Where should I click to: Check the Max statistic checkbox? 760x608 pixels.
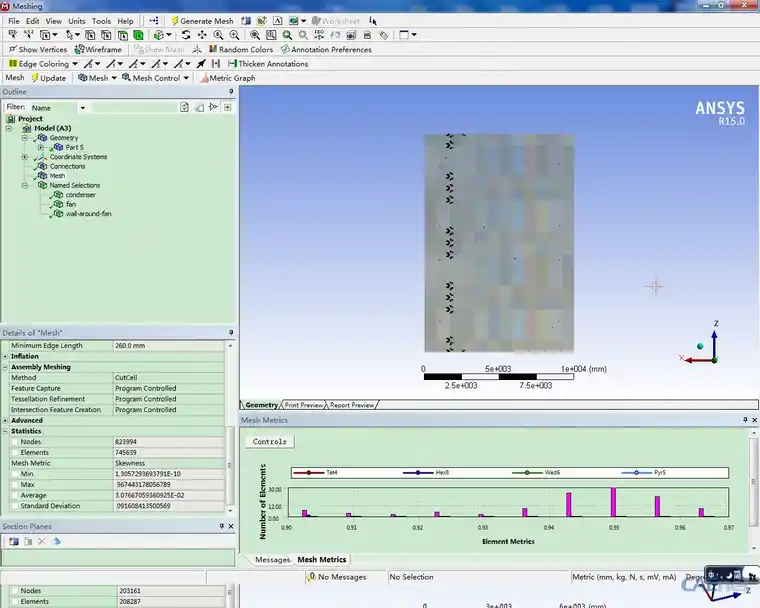(x=15, y=484)
